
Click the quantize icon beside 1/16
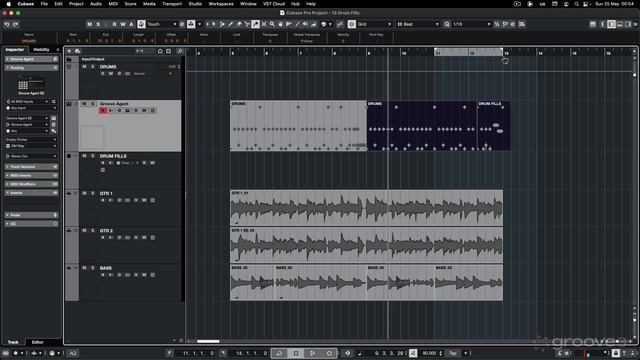coord(447,24)
